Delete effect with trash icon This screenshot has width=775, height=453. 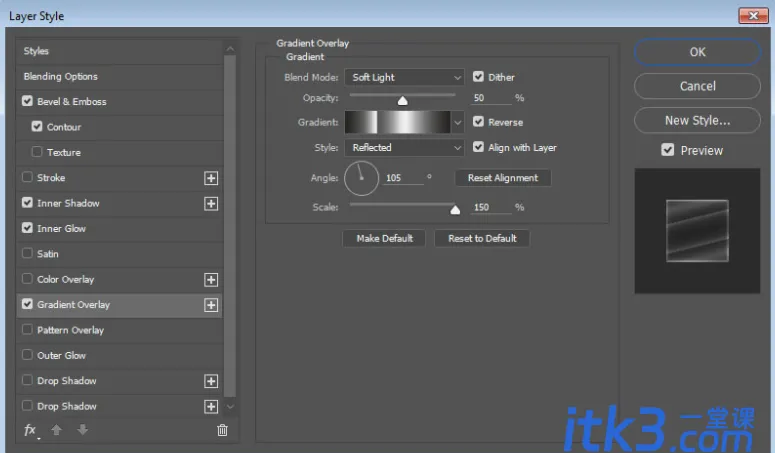pyautogui.click(x=222, y=430)
